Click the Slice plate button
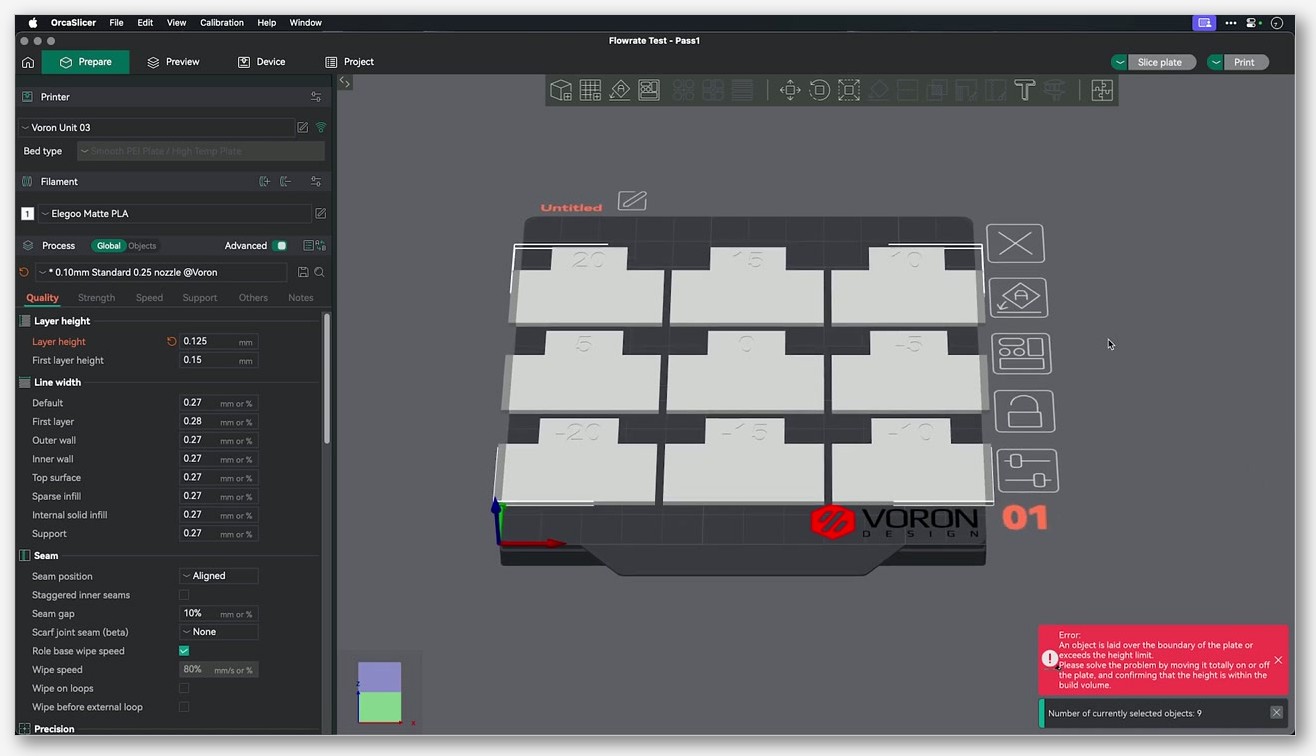This screenshot has height=756, width=1316. click(1159, 62)
